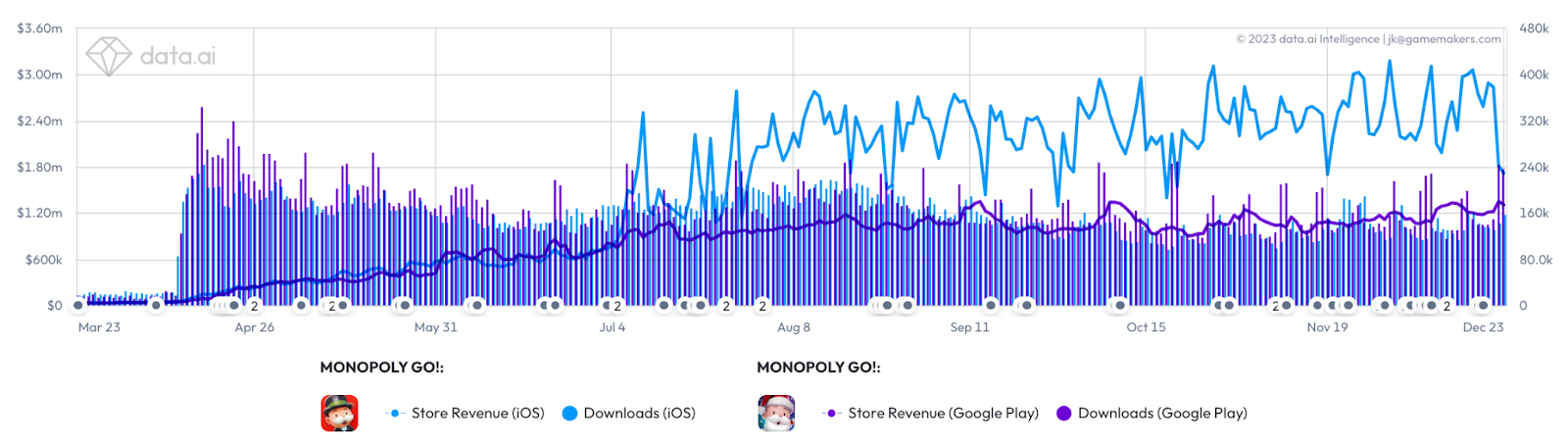The height and width of the screenshot is (447, 1568).
Task: Click the $600k revenue axis value
Action: [43, 260]
